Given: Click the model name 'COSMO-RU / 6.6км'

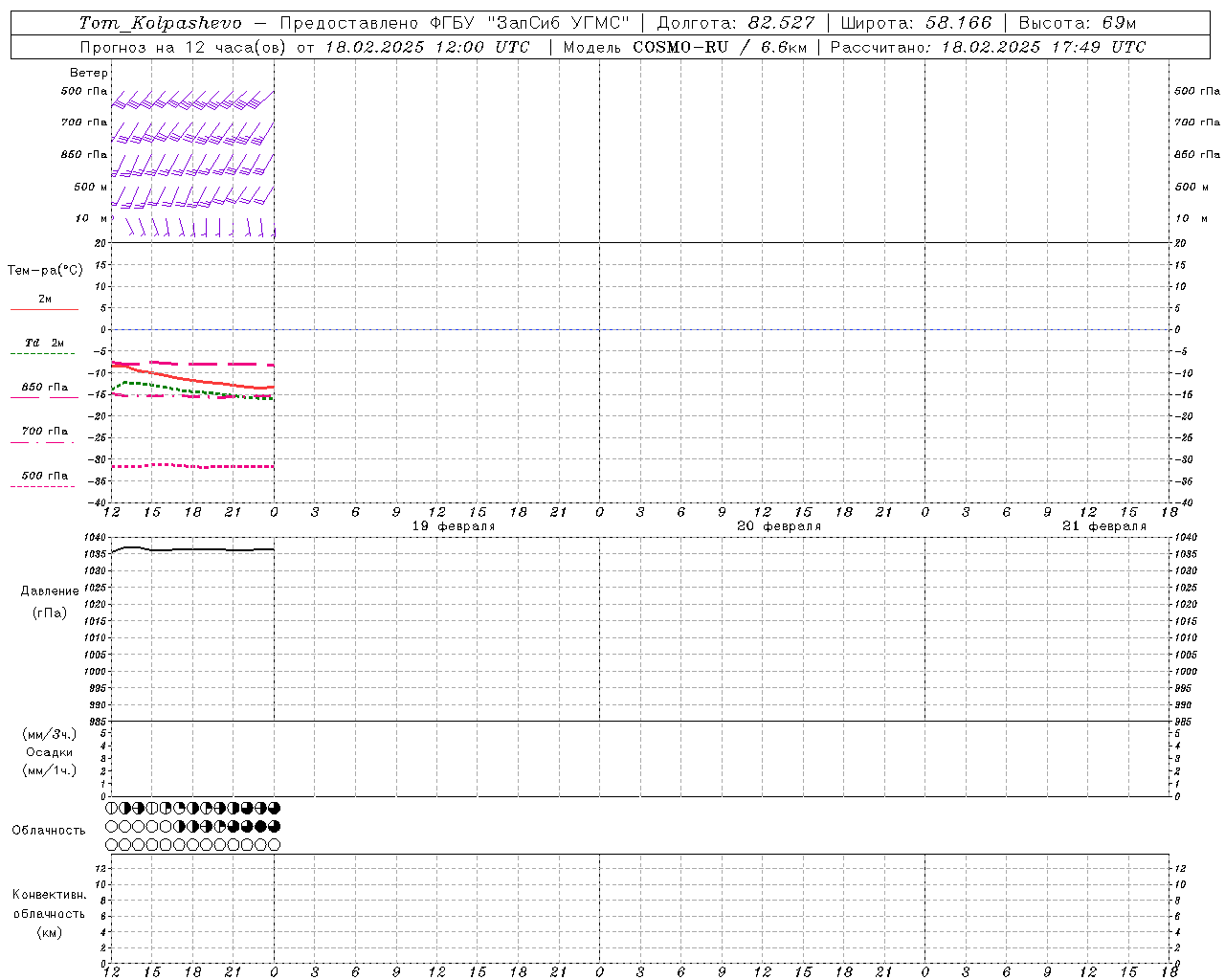Looking at the screenshot, I should pos(720,47).
